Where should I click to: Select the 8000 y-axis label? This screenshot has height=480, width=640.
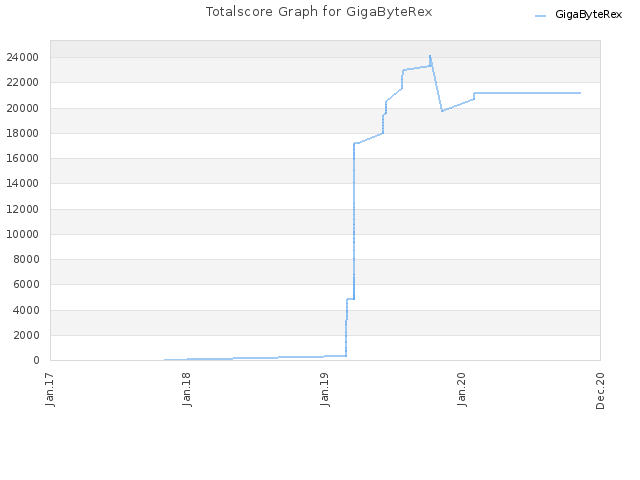point(26,259)
